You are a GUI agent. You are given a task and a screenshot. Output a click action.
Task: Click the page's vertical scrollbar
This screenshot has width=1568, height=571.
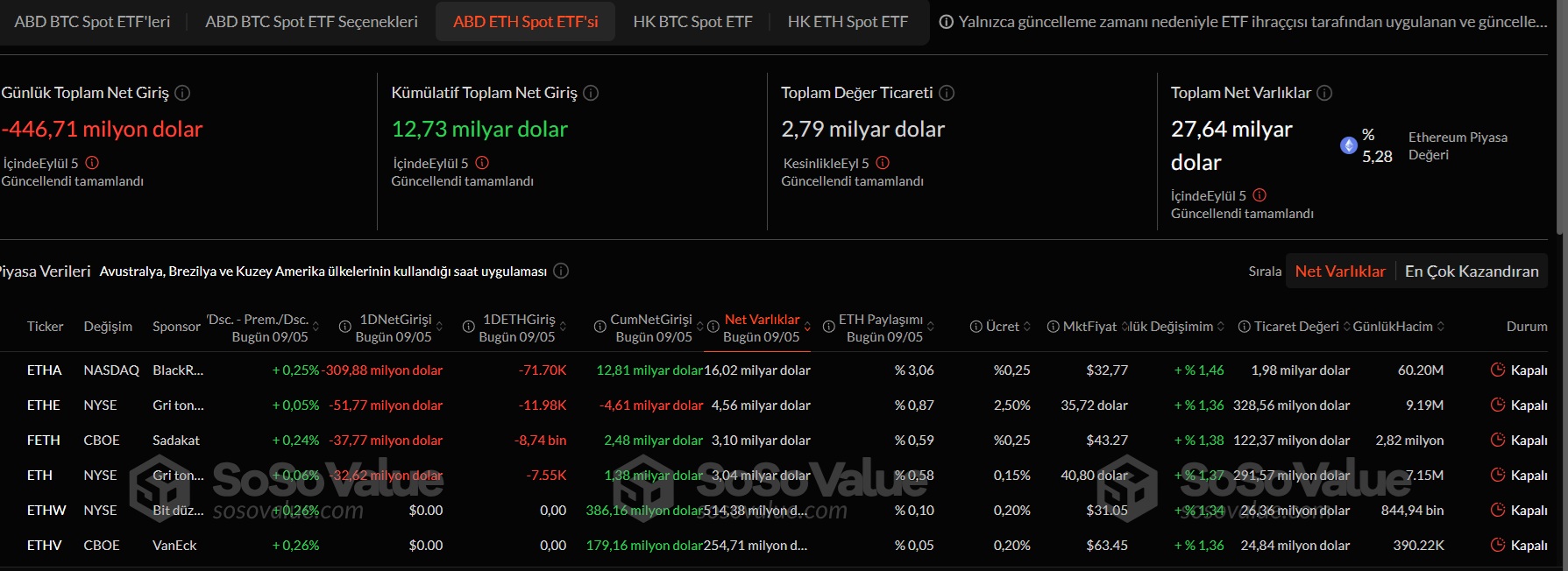[1561, 116]
